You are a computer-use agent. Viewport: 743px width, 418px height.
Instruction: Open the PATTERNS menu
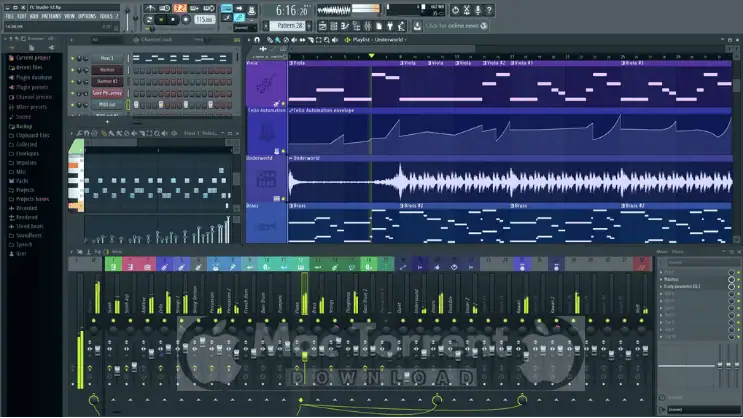[51, 16]
